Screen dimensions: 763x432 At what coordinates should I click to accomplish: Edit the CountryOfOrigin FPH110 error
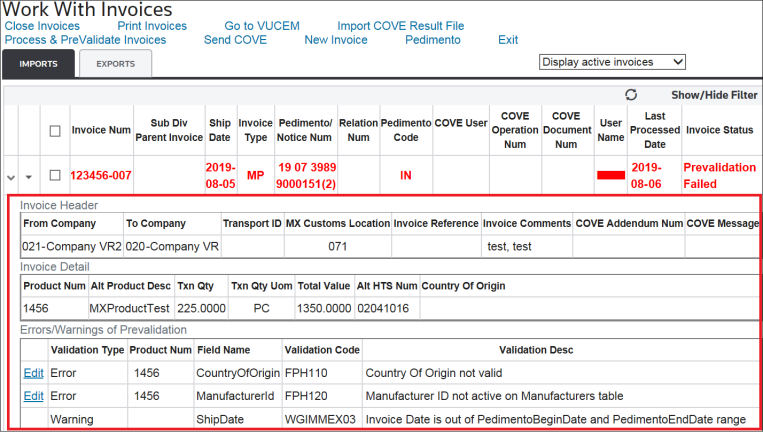point(34,373)
